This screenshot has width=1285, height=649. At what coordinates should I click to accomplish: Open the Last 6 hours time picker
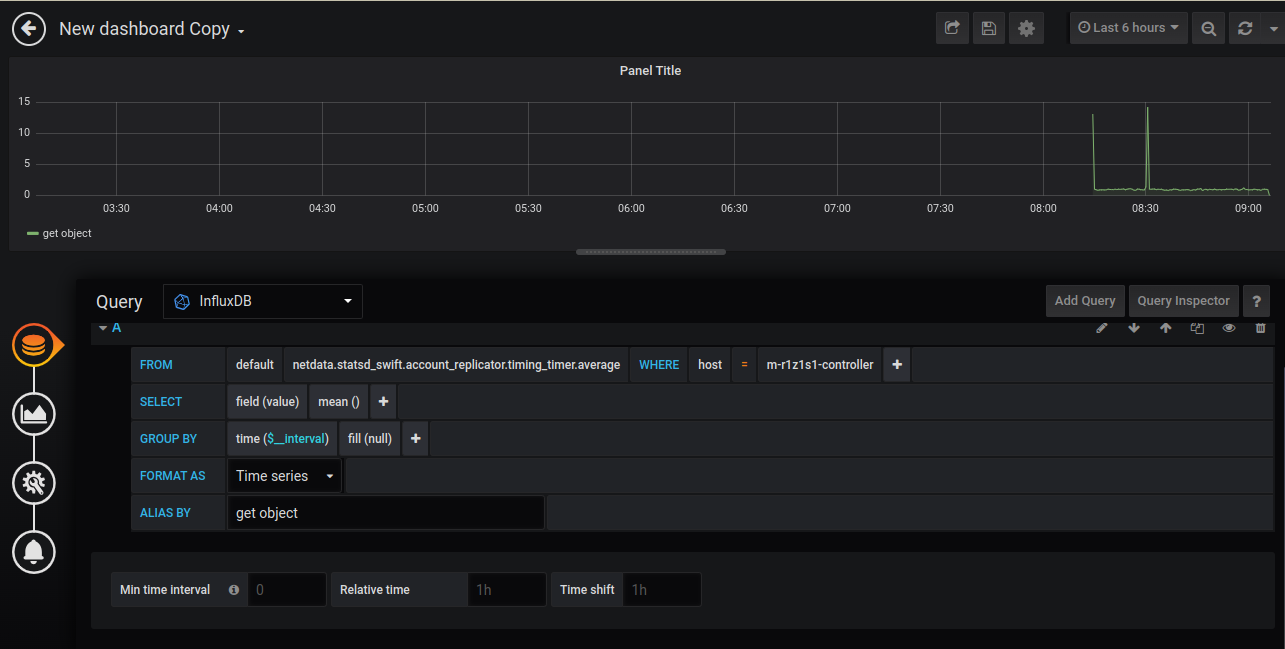(x=1128, y=28)
